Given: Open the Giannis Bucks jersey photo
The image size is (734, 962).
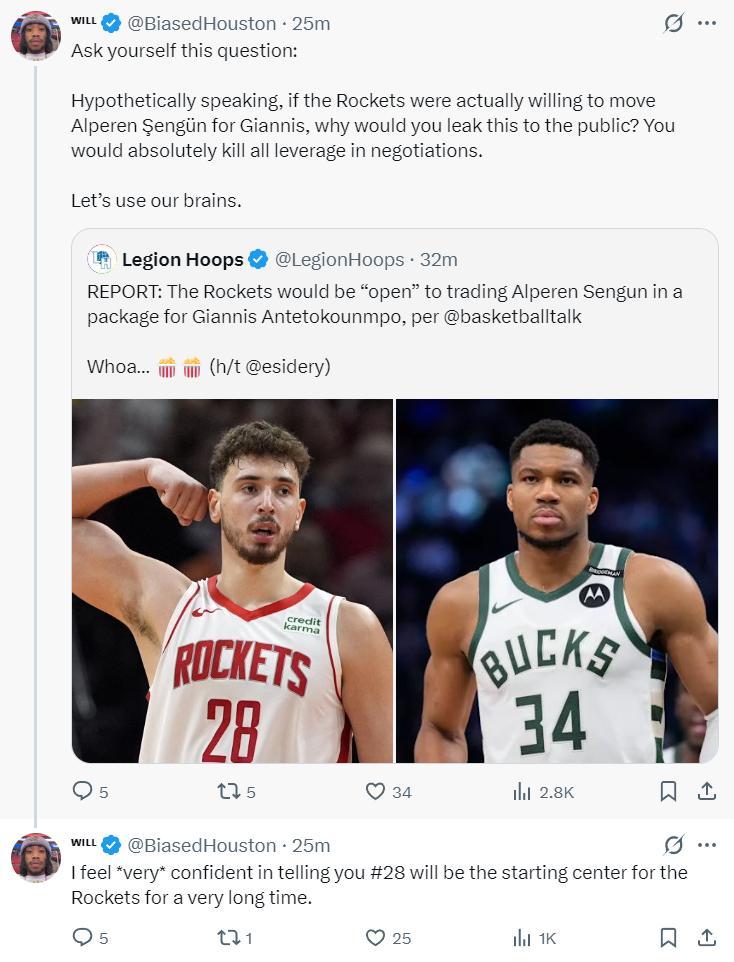Looking at the screenshot, I should click(x=557, y=581).
